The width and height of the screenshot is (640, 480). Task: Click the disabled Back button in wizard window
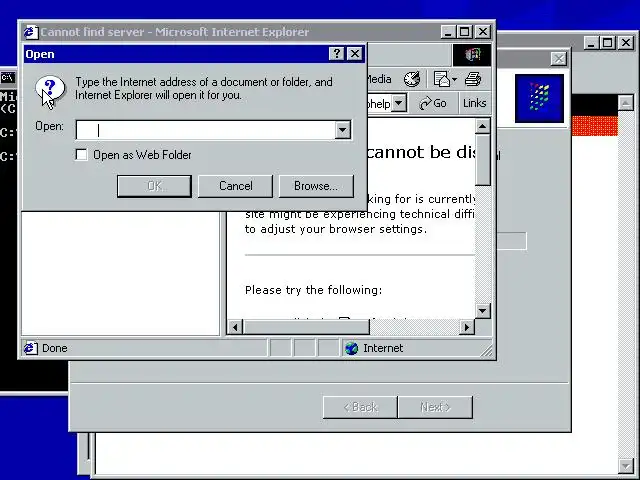[360, 407]
